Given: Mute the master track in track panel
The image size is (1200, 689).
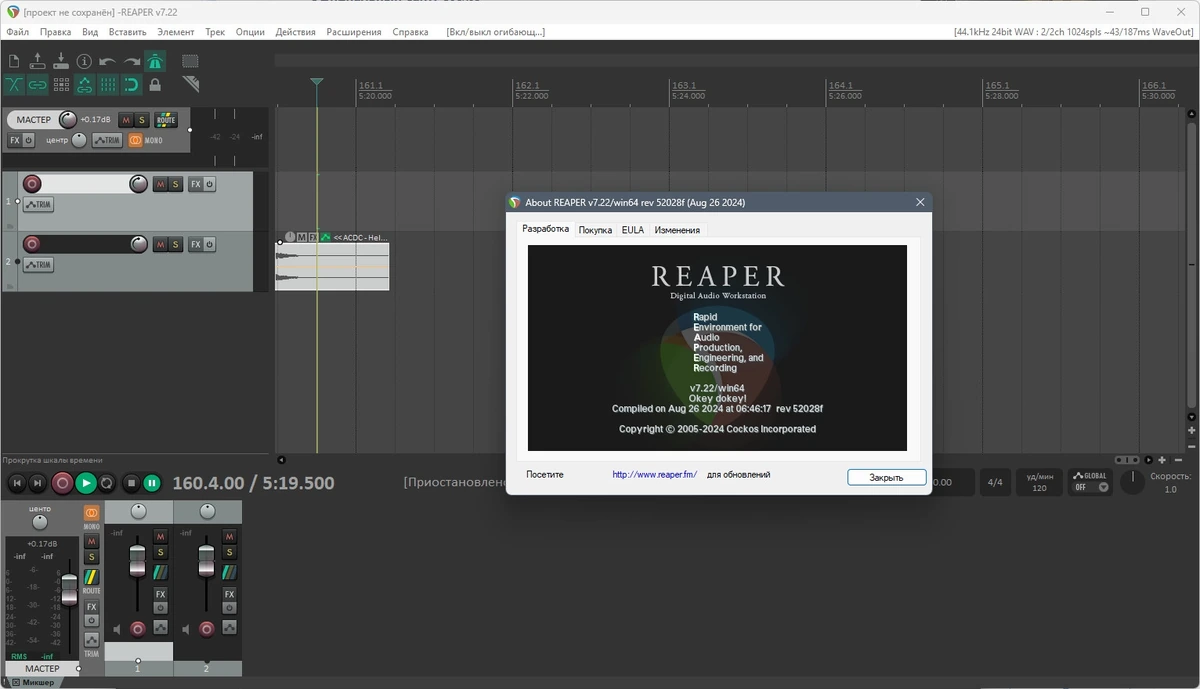Looking at the screenshot, I should (x=126, y=120).
